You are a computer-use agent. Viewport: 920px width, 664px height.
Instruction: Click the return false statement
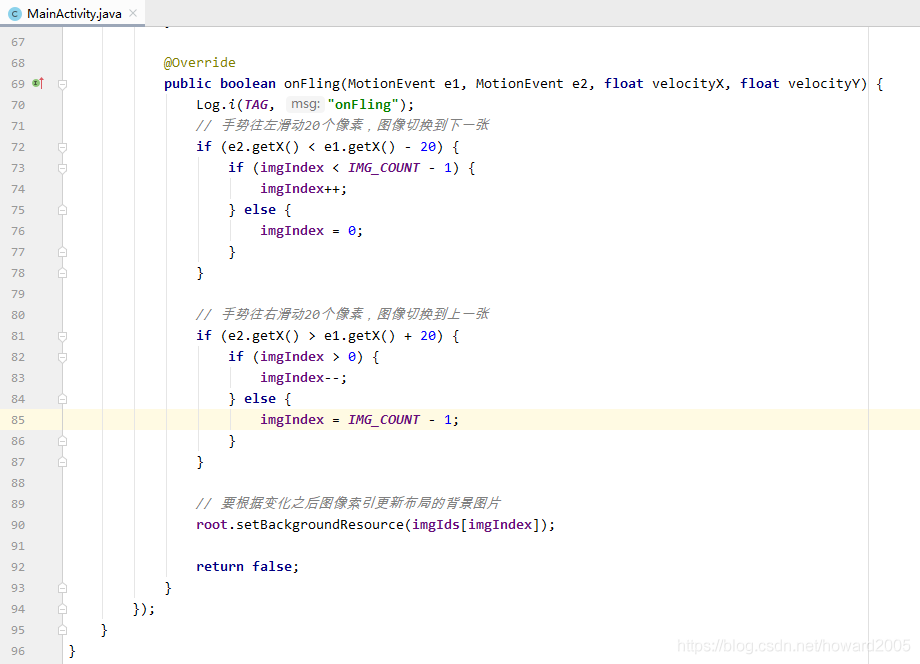(x=248, y=567)
